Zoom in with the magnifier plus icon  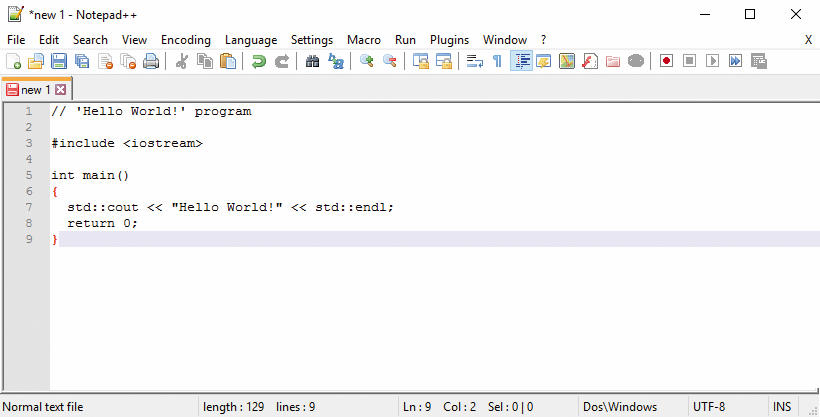point(367,61)
